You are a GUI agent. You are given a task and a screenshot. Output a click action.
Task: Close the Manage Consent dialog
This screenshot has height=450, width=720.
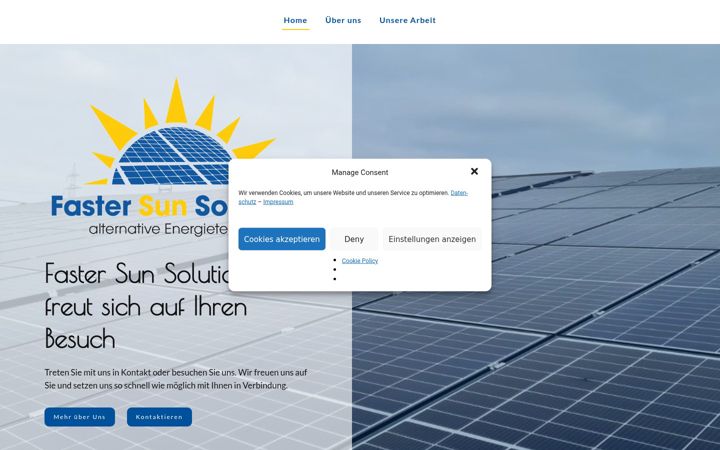click(x=474, y=171)
